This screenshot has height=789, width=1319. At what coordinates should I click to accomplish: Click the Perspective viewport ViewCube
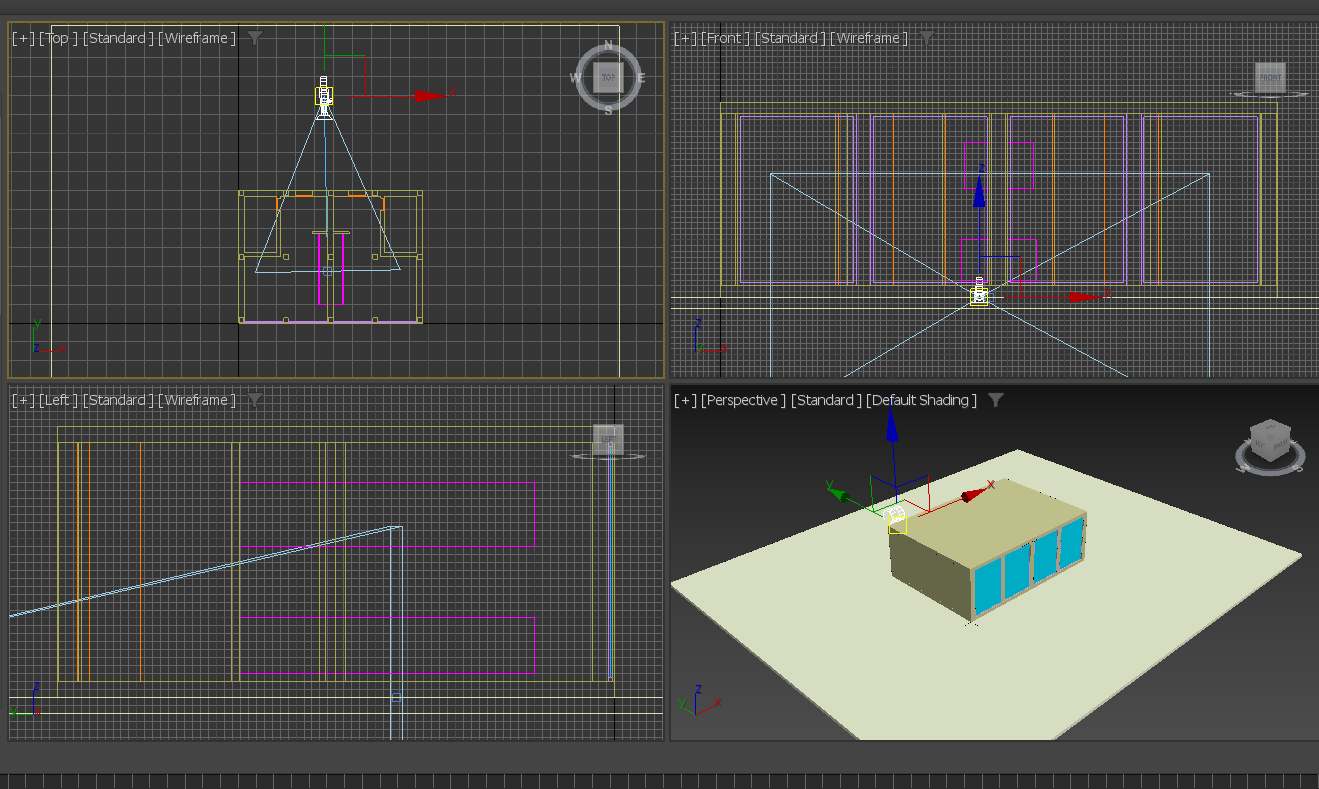point(1269,440)
